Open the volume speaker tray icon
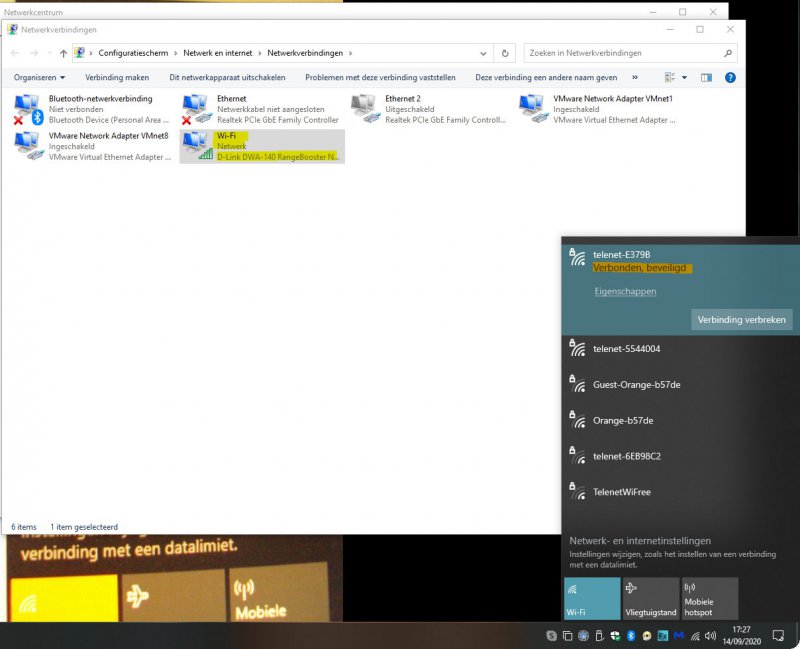Screen dimensions: 800x649 tap(709, 635)
